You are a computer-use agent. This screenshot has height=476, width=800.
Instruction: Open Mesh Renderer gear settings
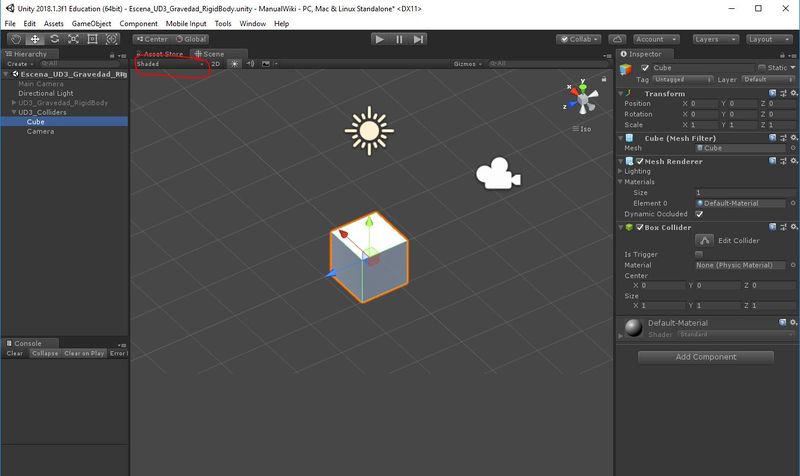(794, 161)
